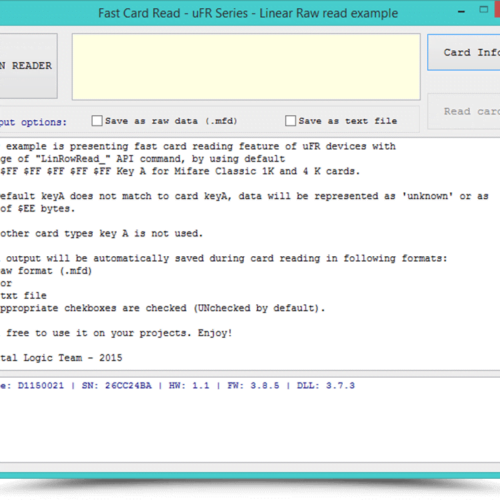The width and height of the screenshot is (500, 500).
Task: Click the 'options:' label
Action: click(44, 122)
